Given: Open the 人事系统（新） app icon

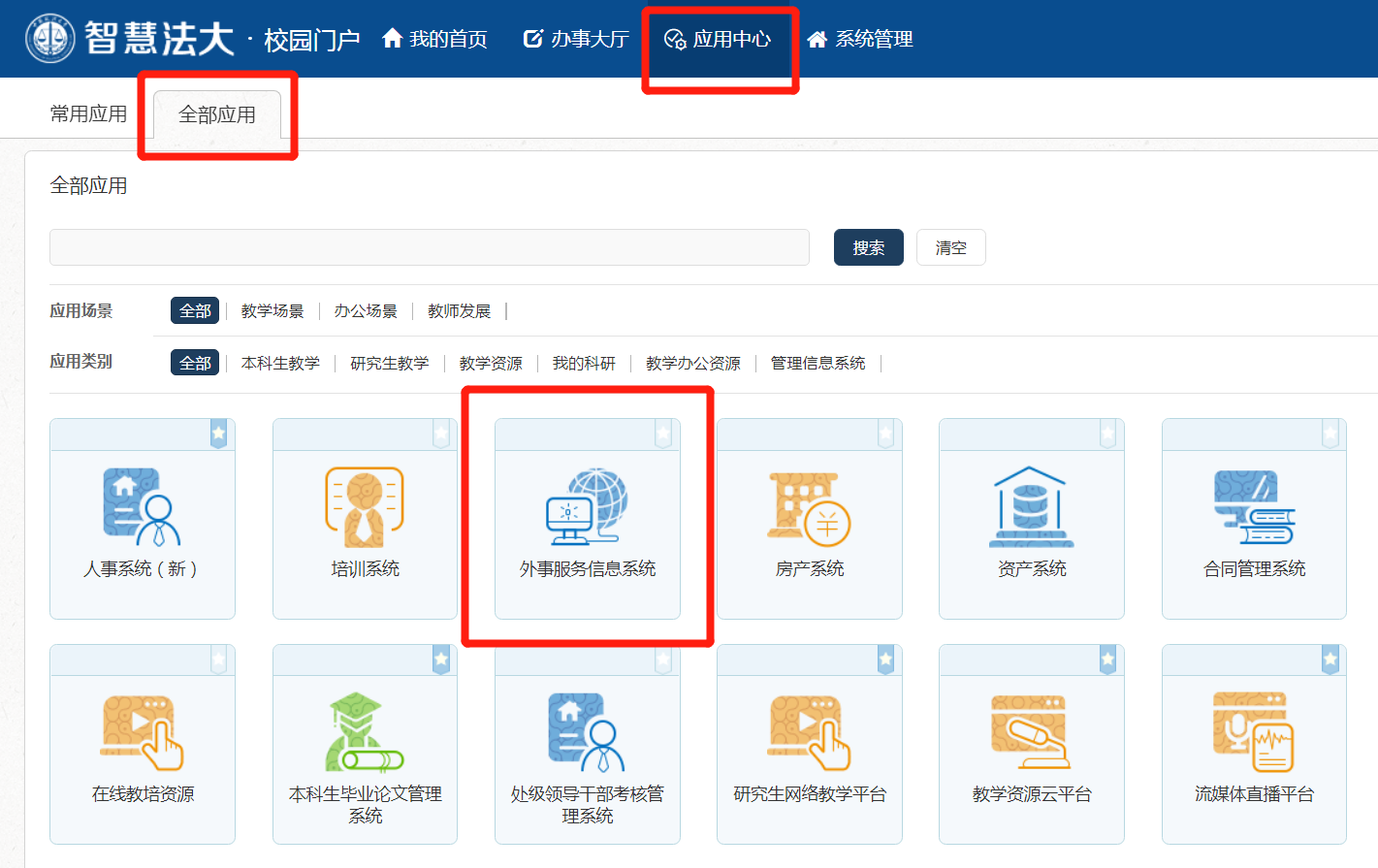Looking at the screenshot, I should 142,507.
